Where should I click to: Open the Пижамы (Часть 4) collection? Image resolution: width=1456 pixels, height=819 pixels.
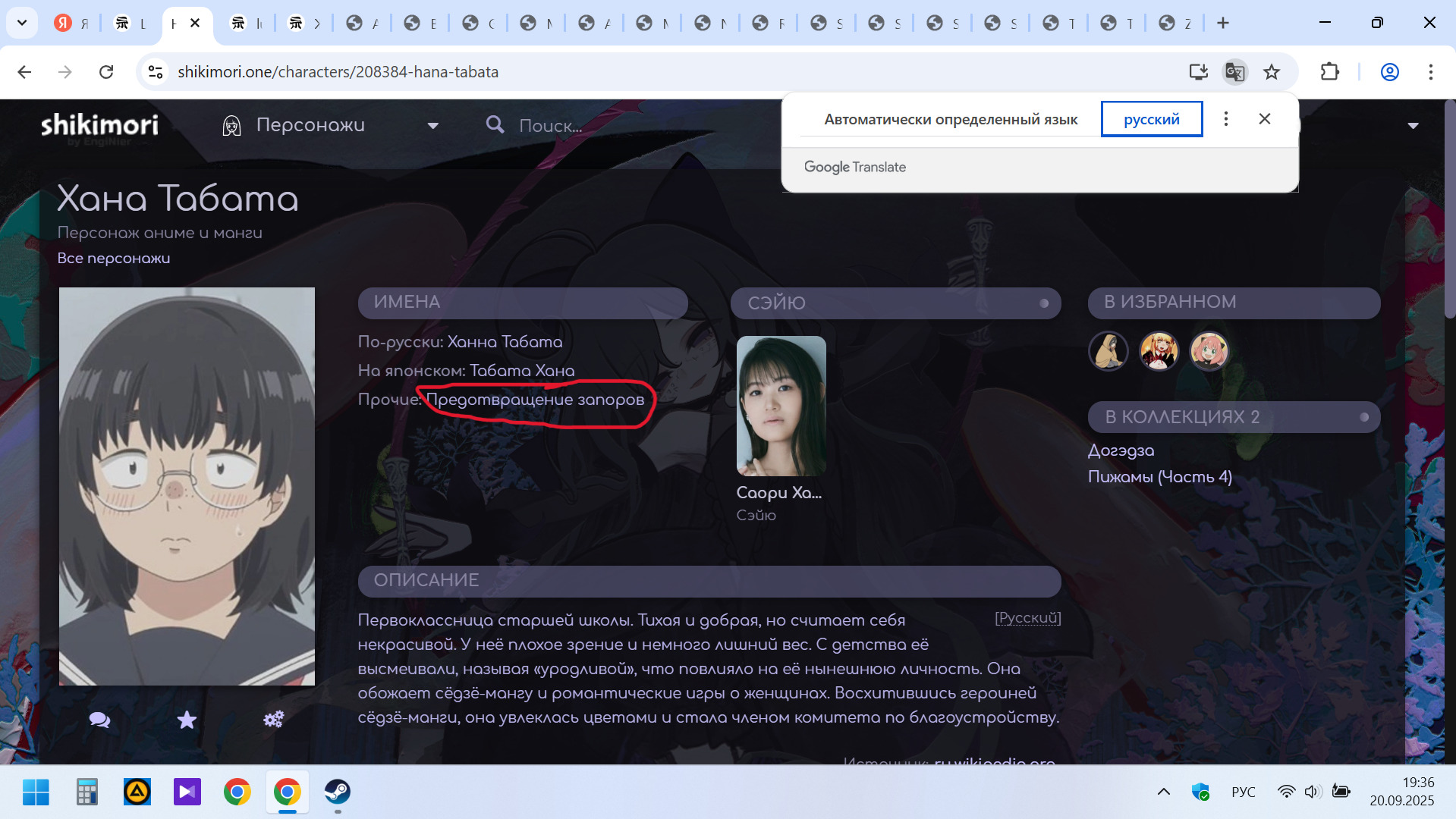[x=1159, y=477]
